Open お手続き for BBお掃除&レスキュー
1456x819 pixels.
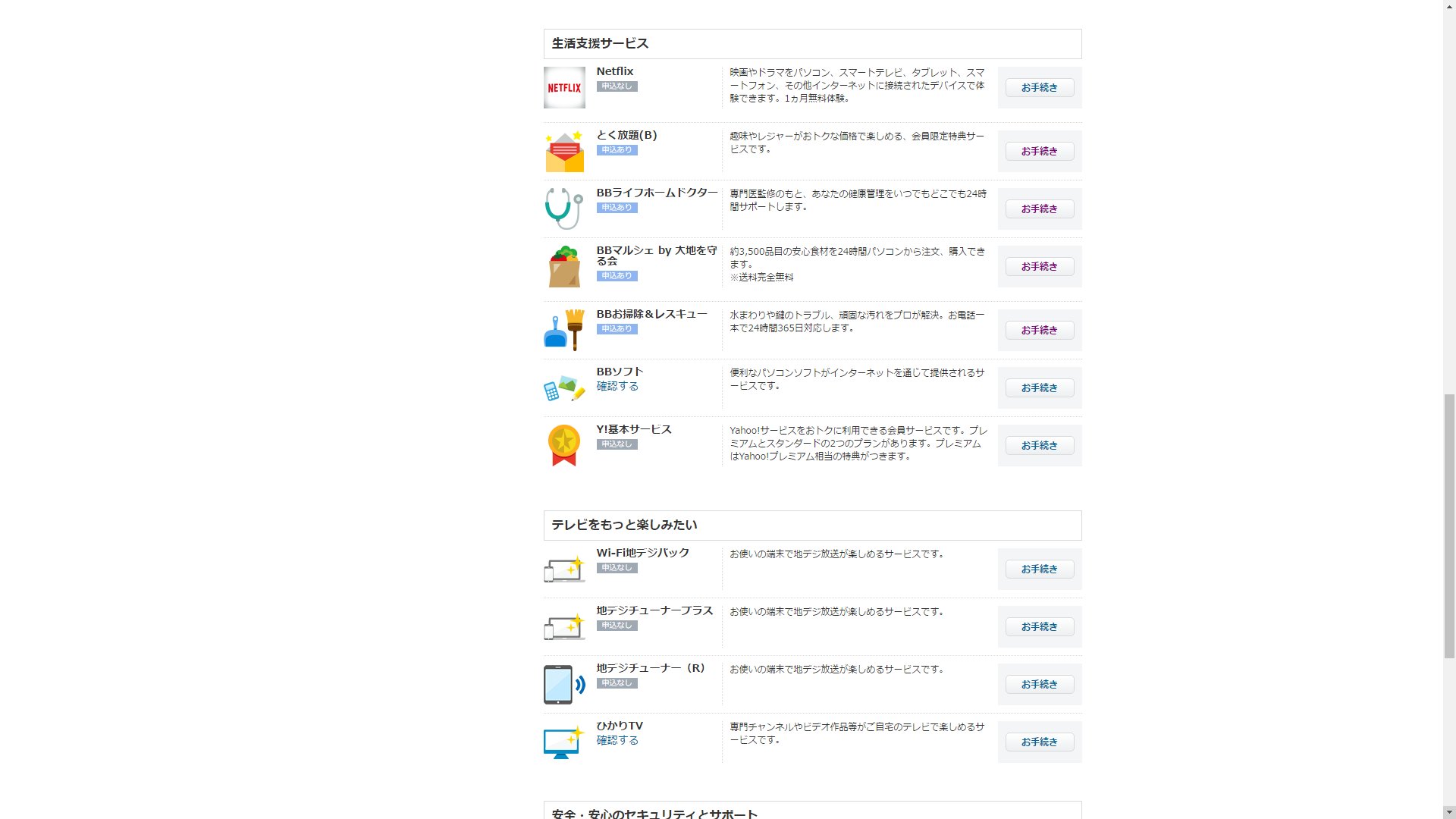[x=1040, y=330]
